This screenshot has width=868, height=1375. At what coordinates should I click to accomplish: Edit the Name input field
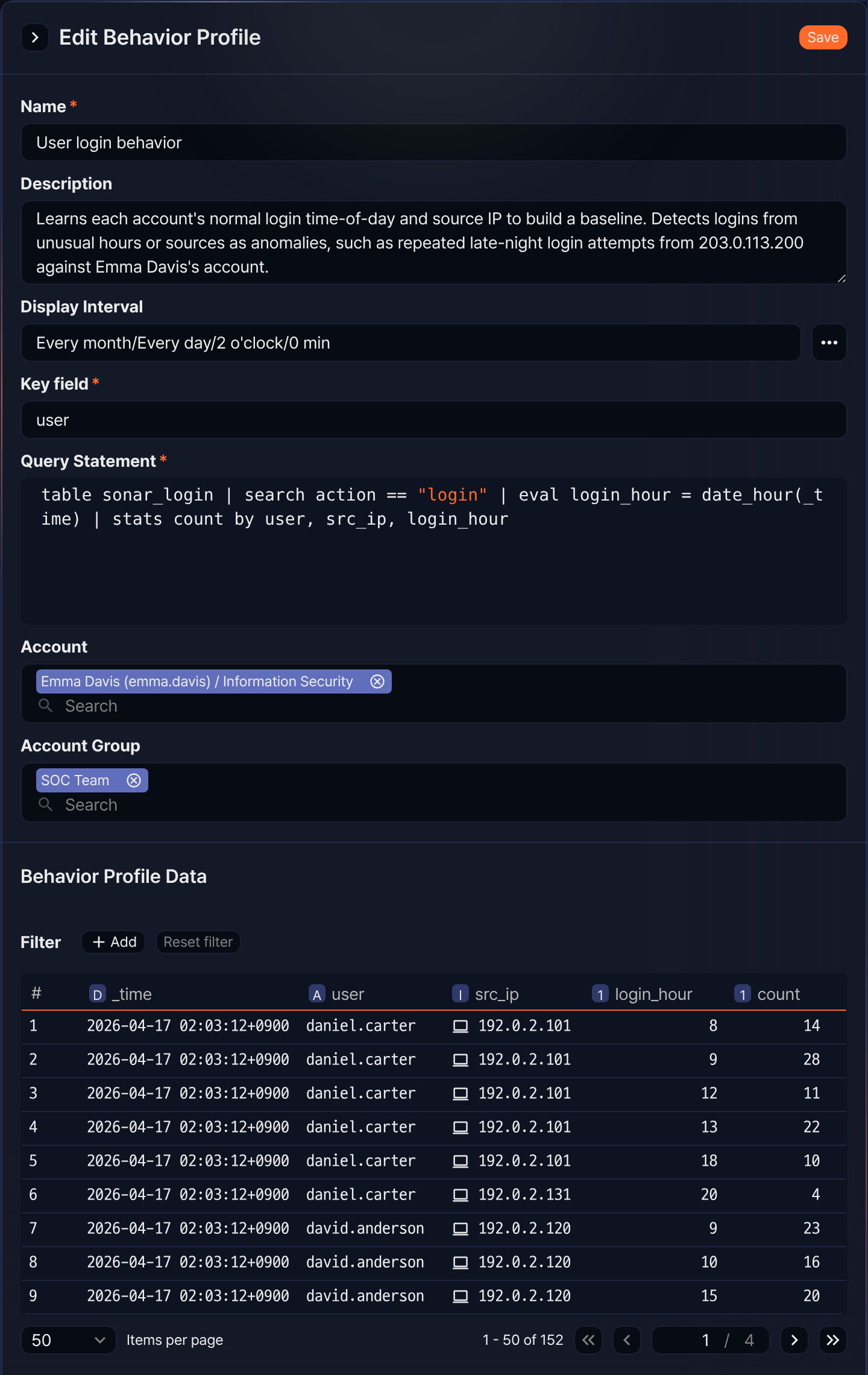[434, 143]
